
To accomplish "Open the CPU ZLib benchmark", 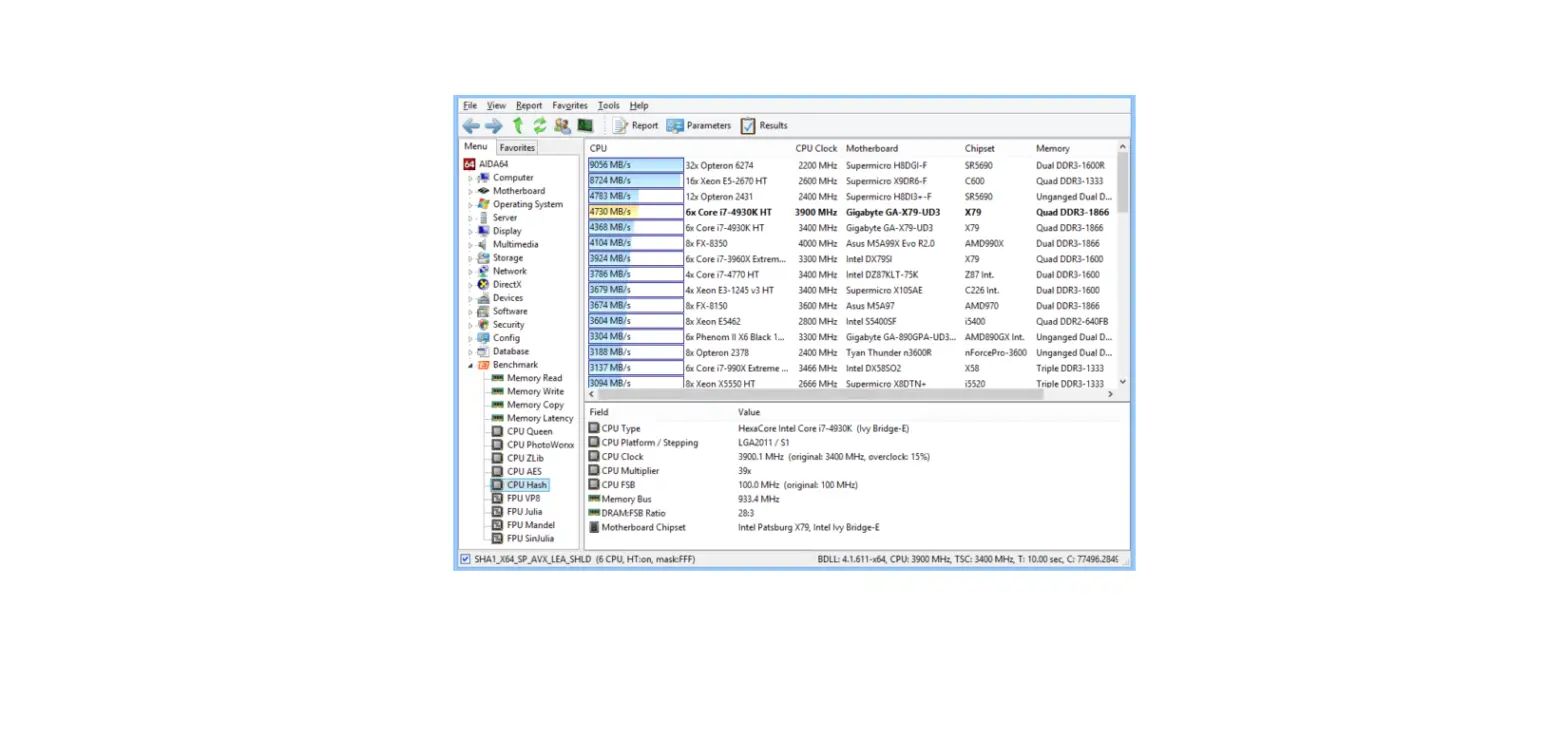I will tap(525, 458).
